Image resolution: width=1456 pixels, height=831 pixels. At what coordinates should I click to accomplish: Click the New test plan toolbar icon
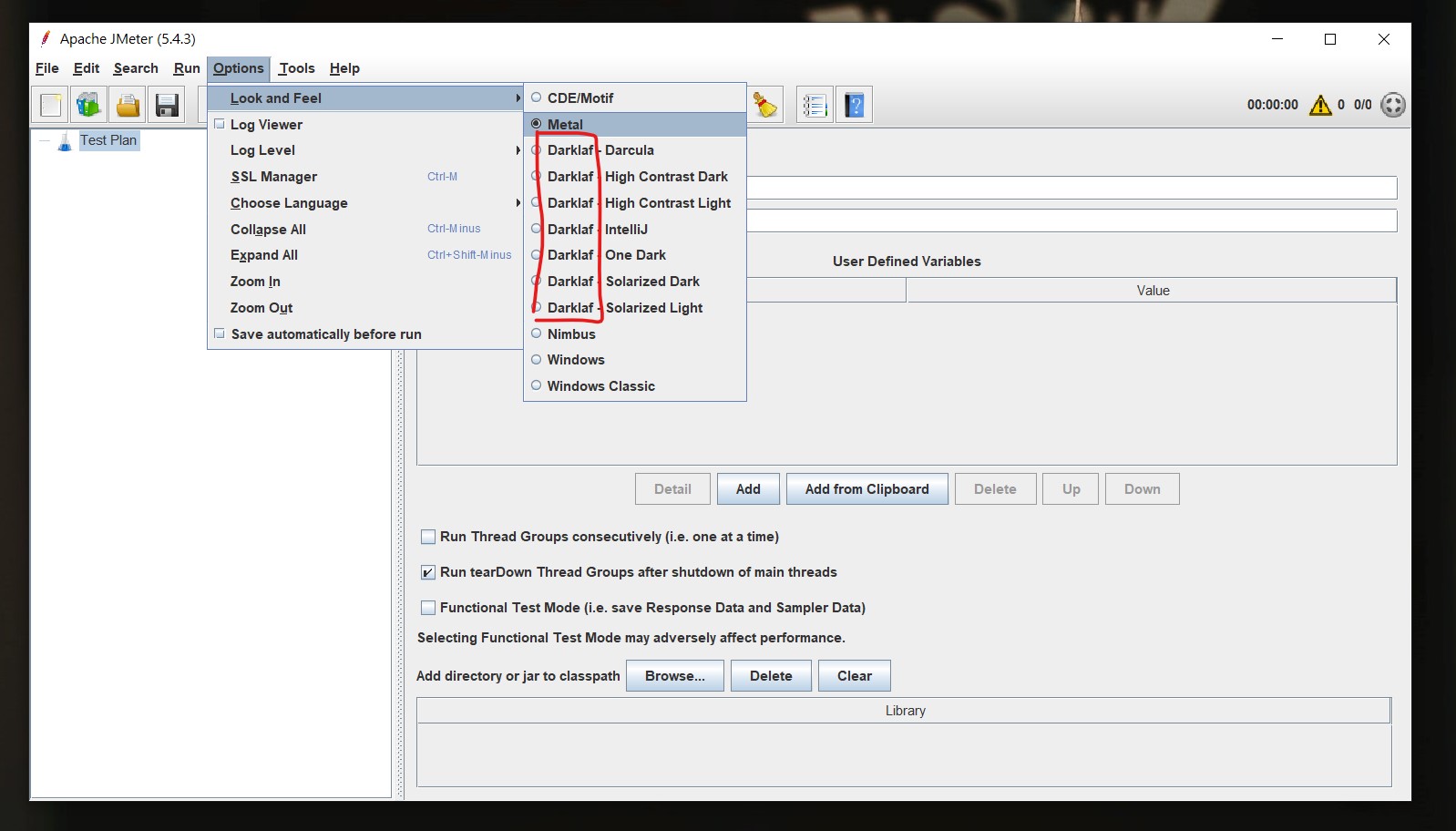tap(51, 105)
